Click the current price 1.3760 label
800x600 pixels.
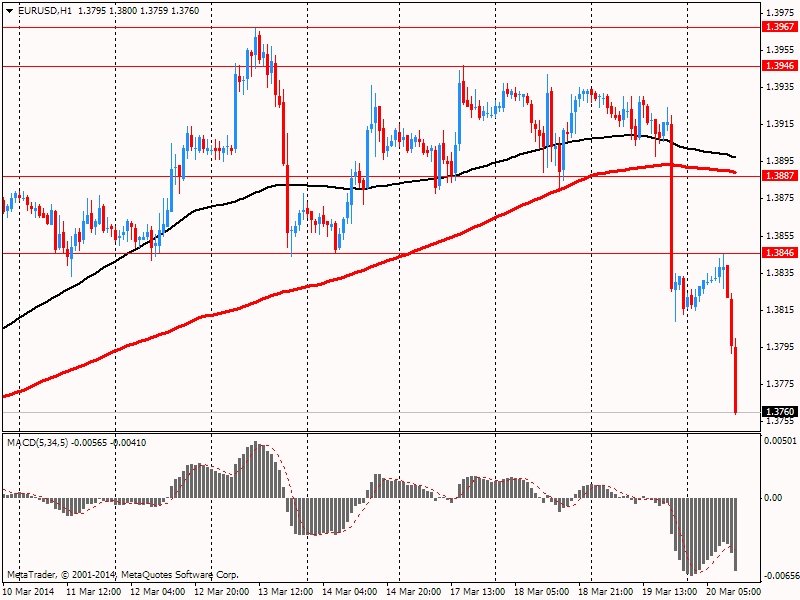pos(779,412)
